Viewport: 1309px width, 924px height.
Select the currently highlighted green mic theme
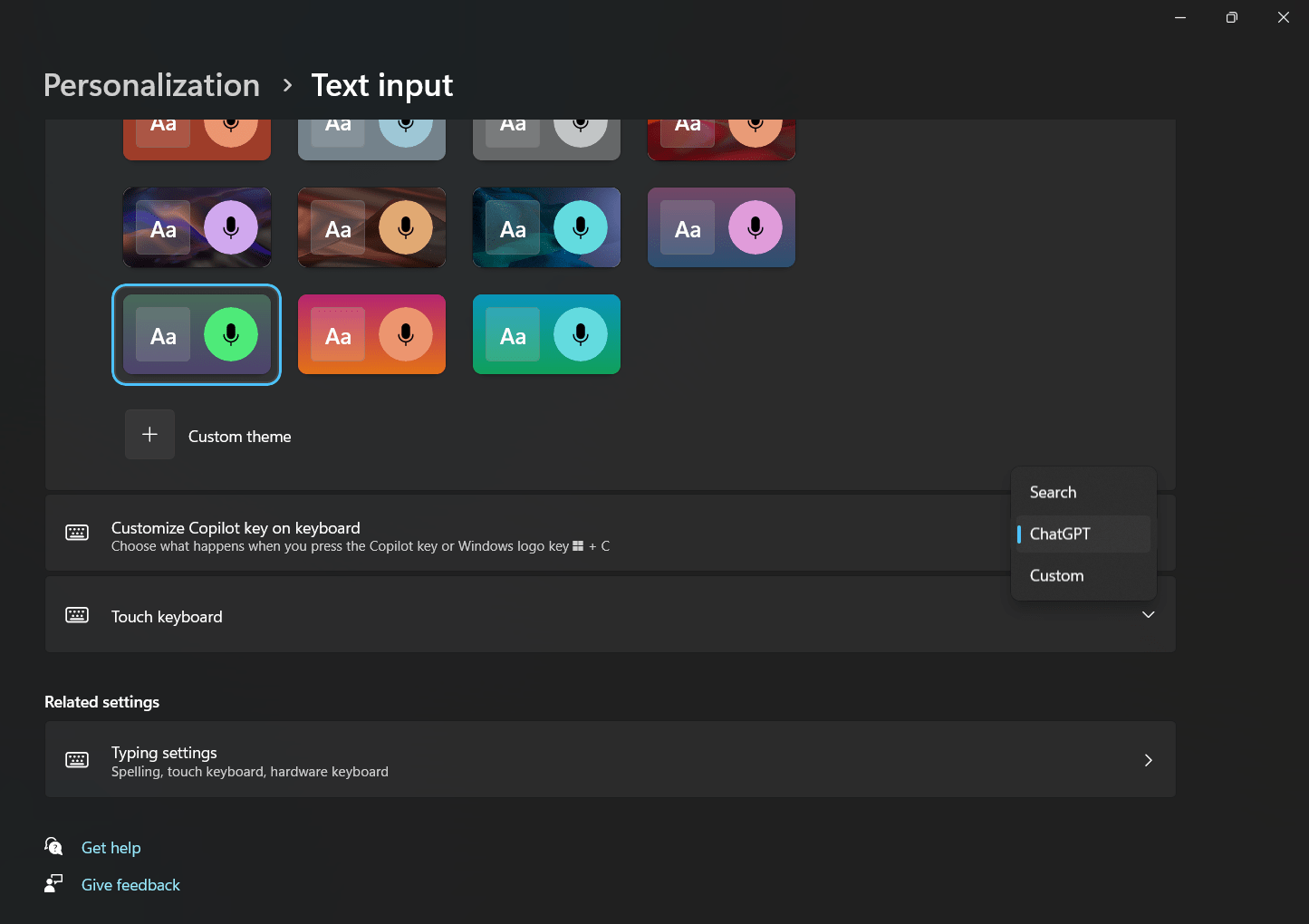pyautogui.click(x=197, y=334)
